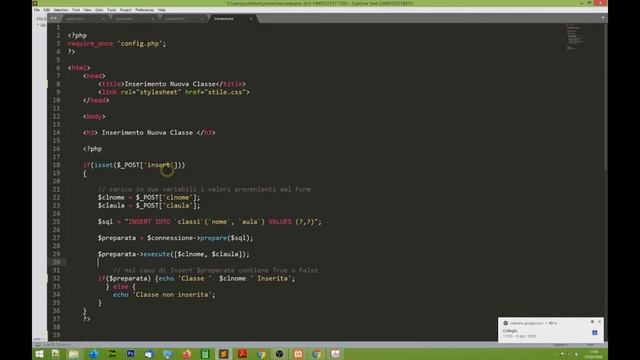
Task: Open the first Chrome taskbar icon
Action: click(x=261, y=354)
